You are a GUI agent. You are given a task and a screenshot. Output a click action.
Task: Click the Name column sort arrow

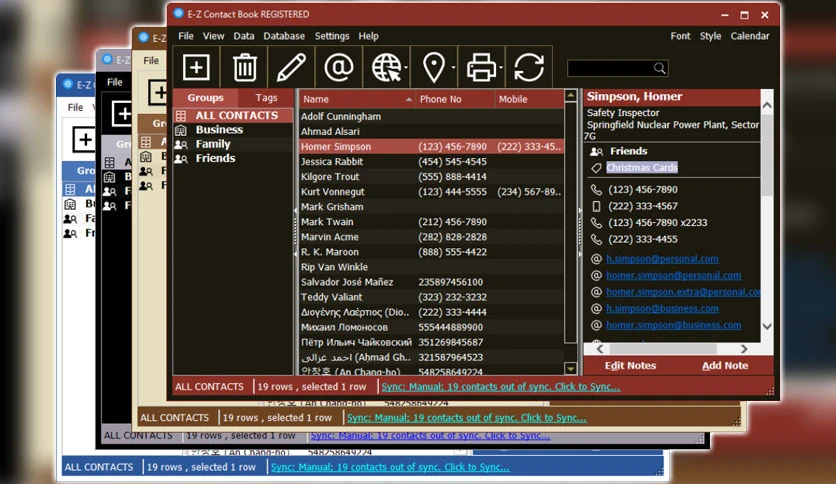pos(408,100)
